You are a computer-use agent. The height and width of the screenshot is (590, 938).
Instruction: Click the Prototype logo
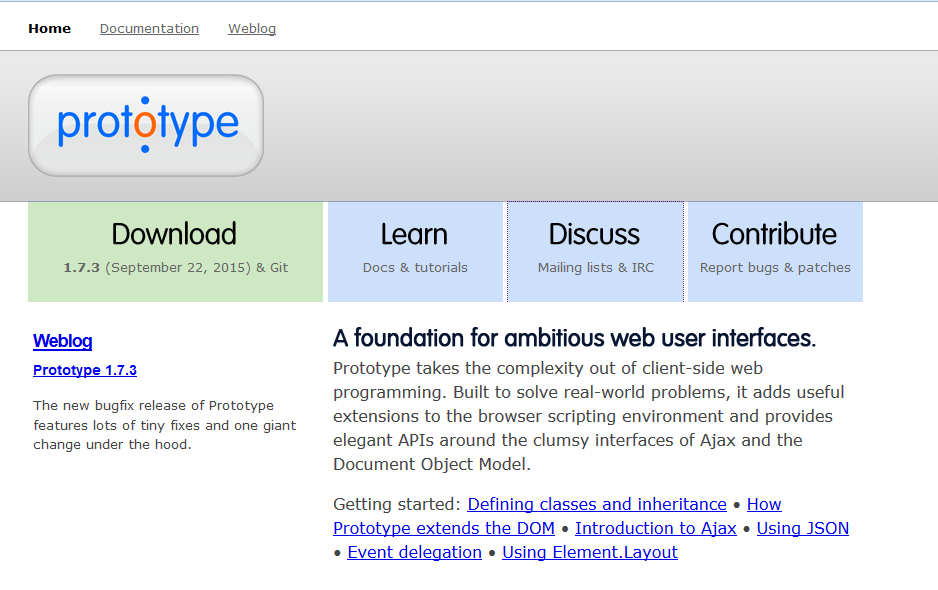146,126
